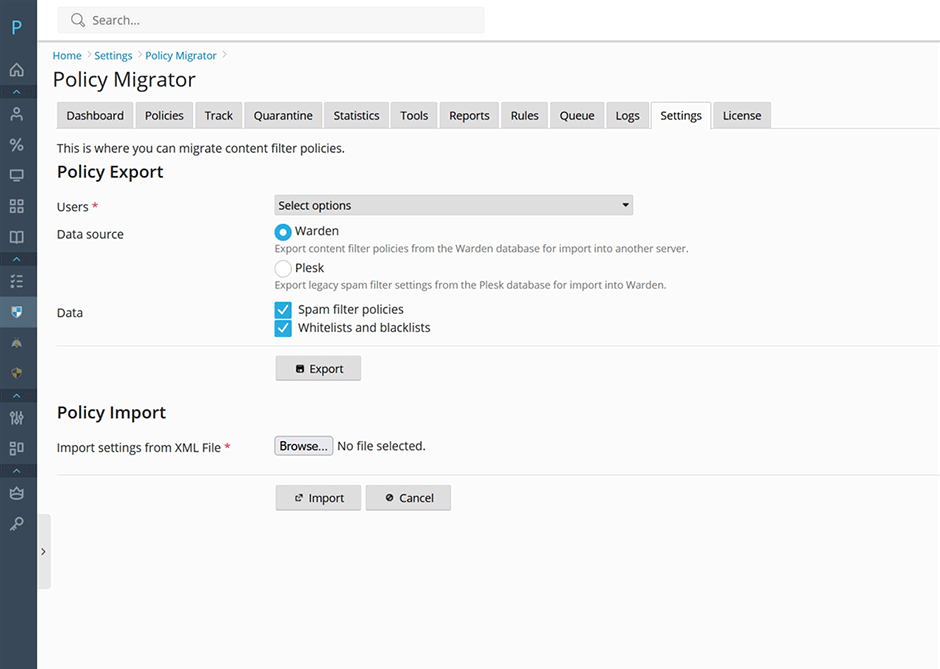Expand the sidebar with the right-arrow handle

pos(44,552)
